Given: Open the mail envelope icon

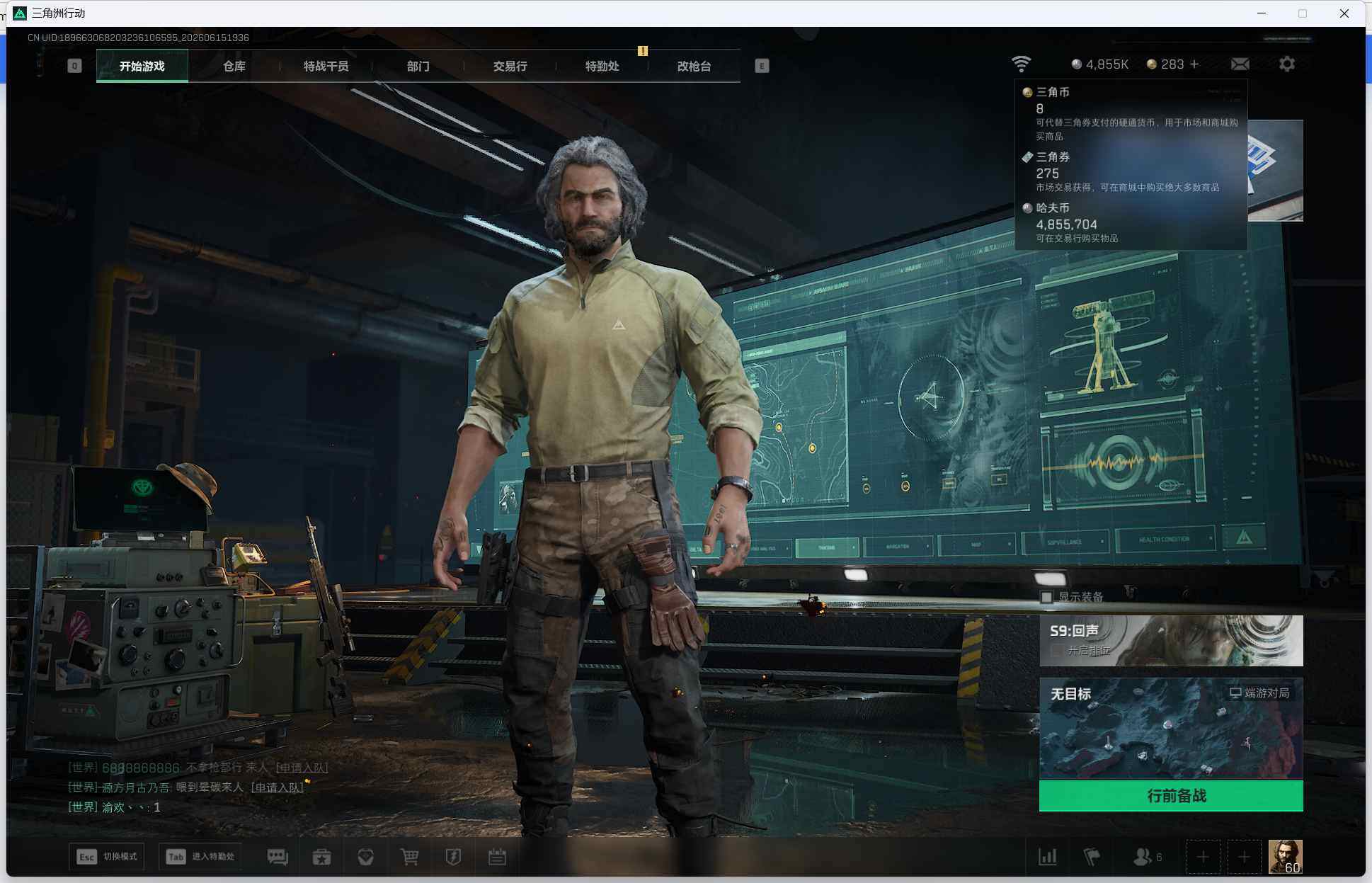Looking at the screenshot, I should click(1240, 64).
